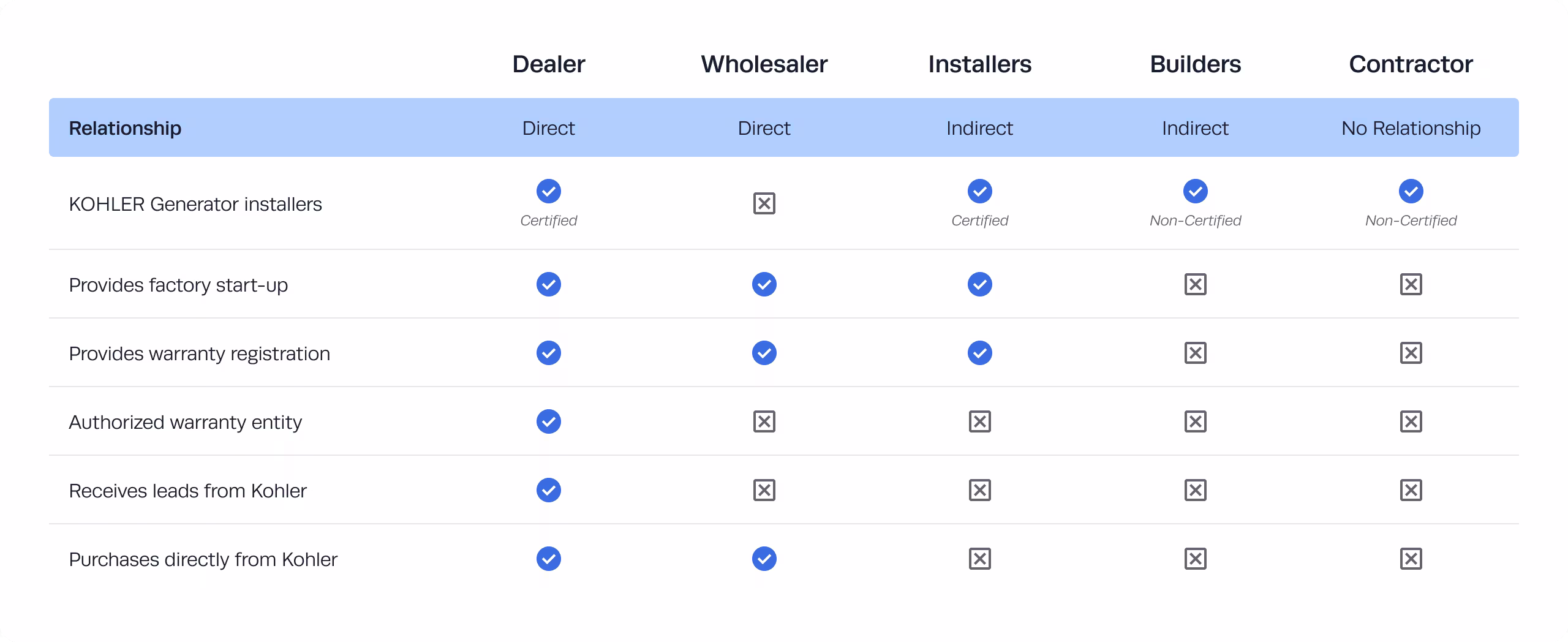Viewport: 1568px width, 642px height.
Task: Click Wholesaler checkmark for Purchases directly from Kohler
Action: 764,559
